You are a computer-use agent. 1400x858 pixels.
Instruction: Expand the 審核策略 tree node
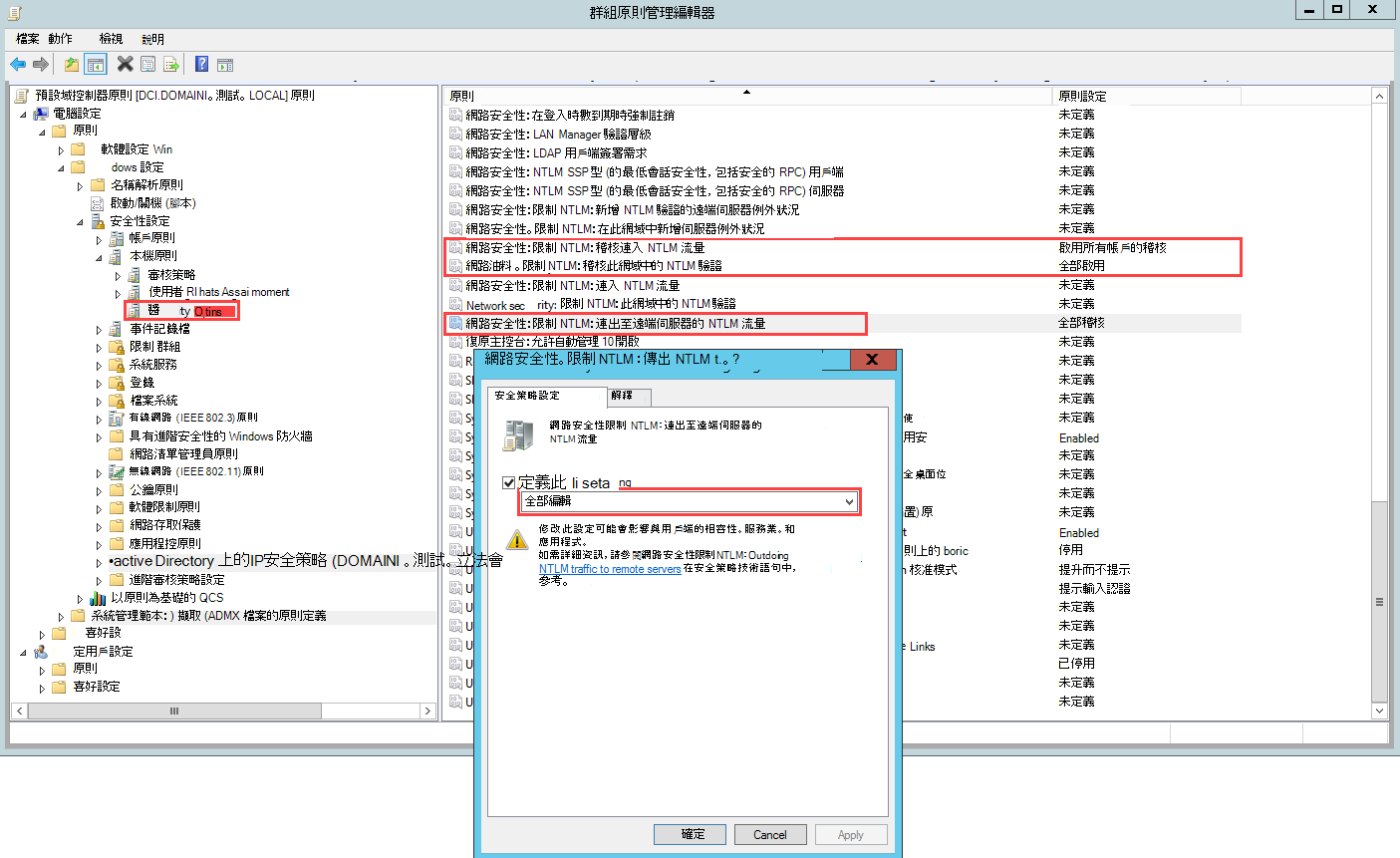click(x=118, y=275)
